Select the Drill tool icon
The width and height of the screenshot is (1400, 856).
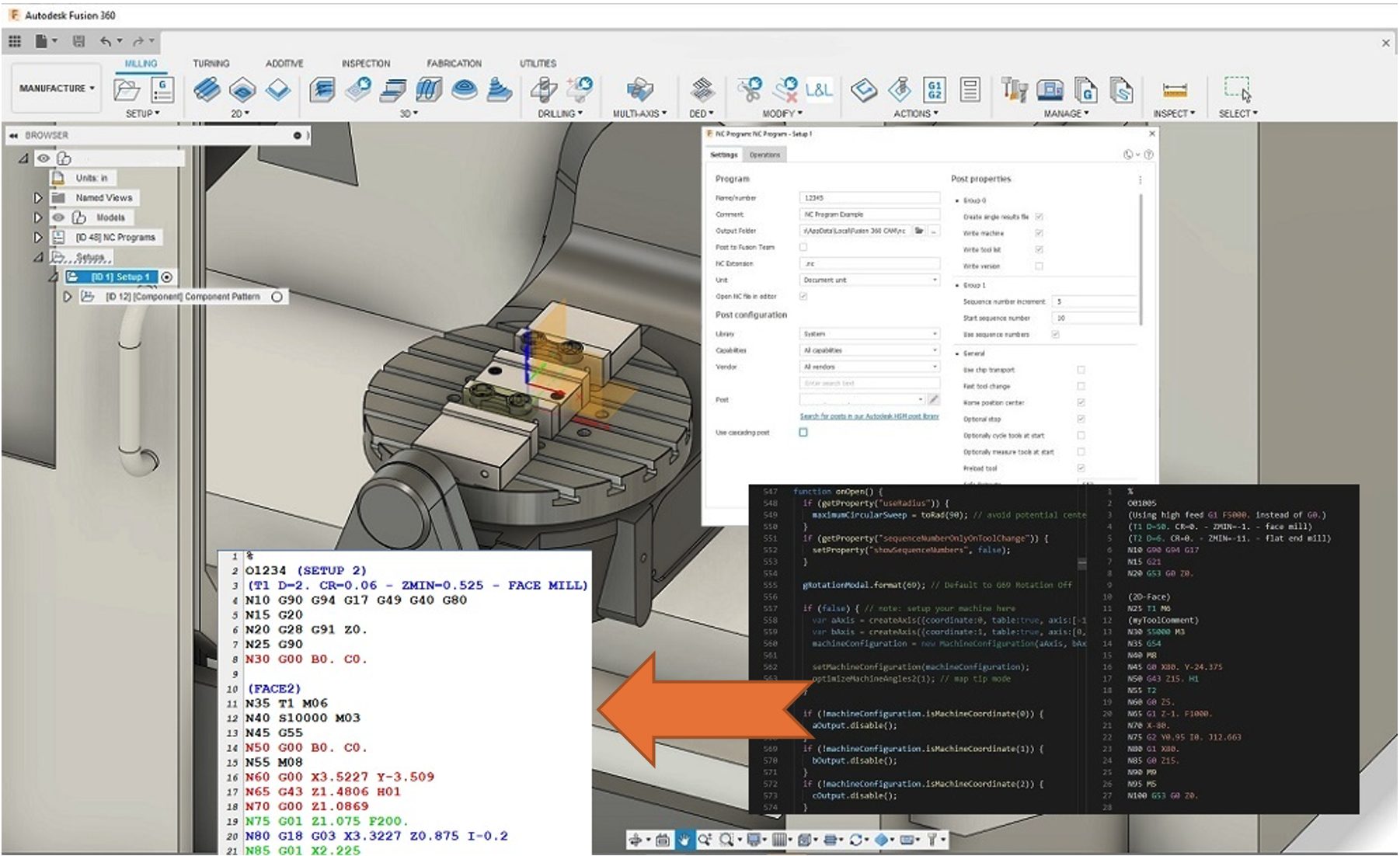point(543,90)
